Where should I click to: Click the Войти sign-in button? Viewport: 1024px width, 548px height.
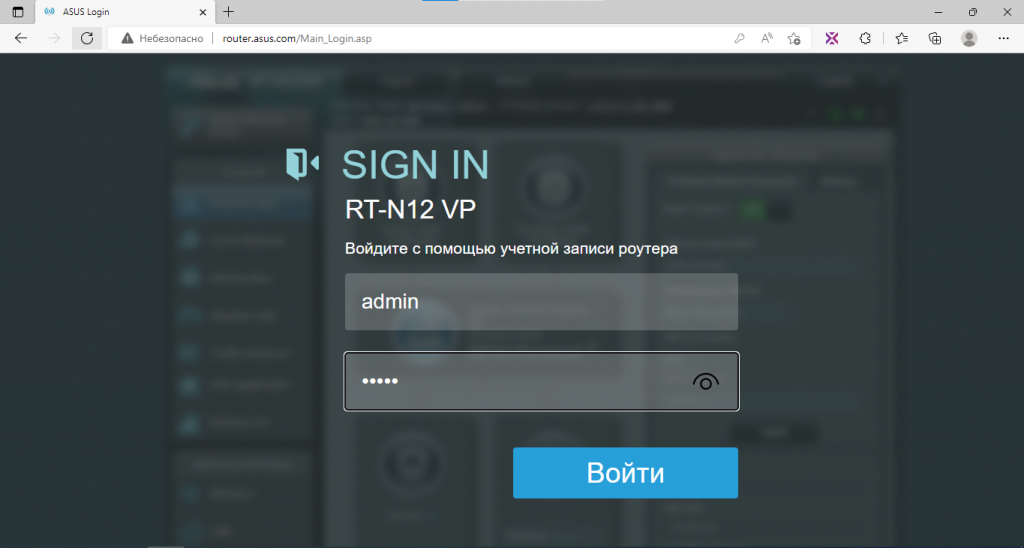pyautogui.click(x=625, y=473)
